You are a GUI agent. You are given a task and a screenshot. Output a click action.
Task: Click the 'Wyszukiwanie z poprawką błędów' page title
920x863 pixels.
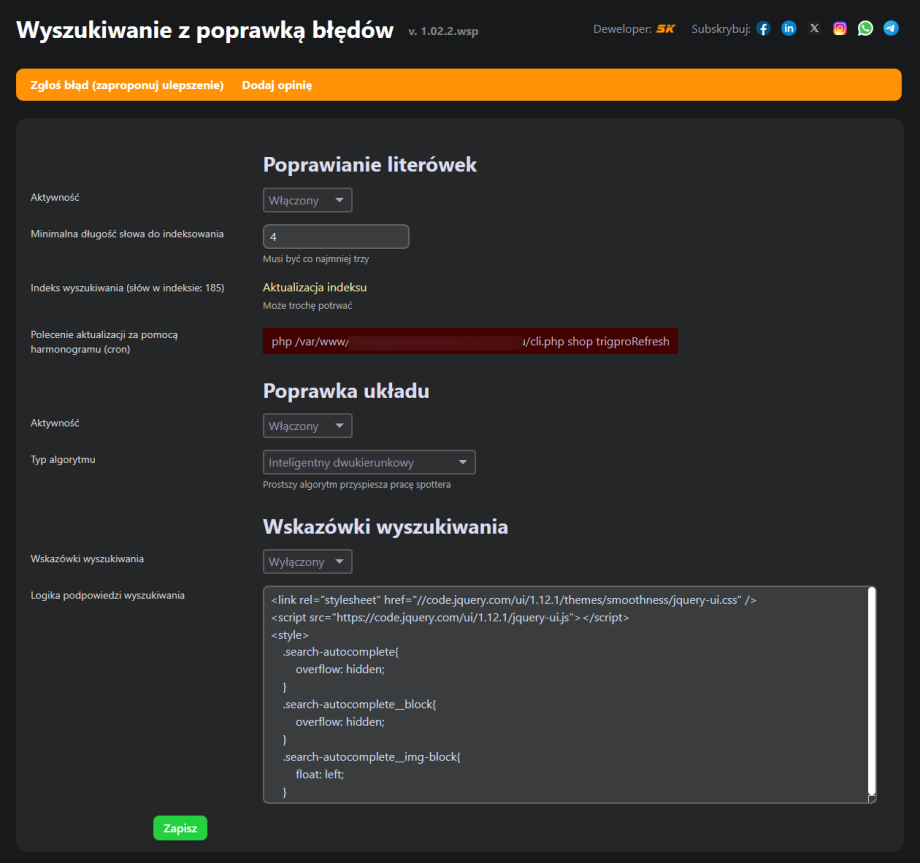coord(202,29)
